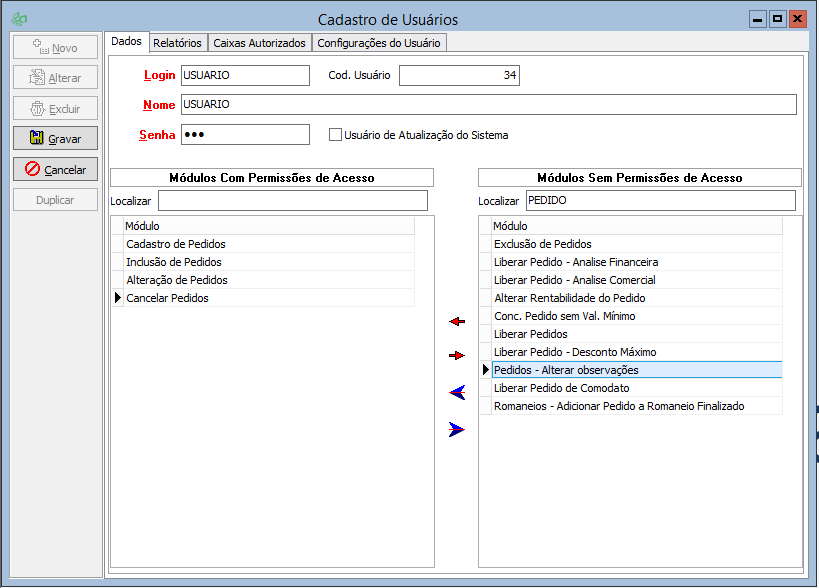Click the Localizar field under Módulos Com Permissões
The height and width of the screenshot is (588, 819).
[292, 201]
